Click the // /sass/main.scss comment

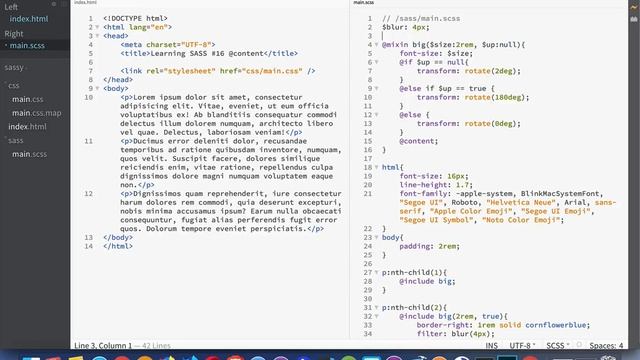(x=421, y=19)
